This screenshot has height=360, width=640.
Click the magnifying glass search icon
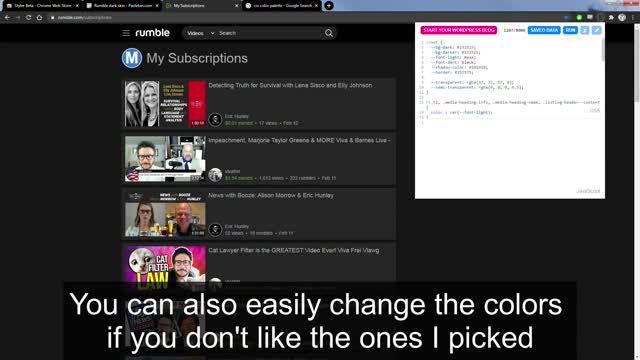point(329,33)
